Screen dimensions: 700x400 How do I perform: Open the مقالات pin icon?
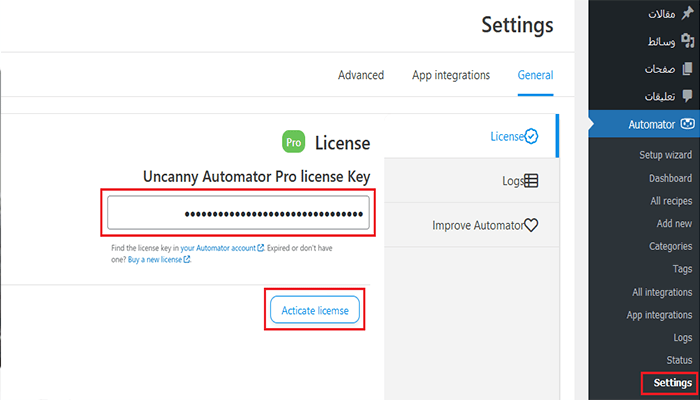point(688,14)
